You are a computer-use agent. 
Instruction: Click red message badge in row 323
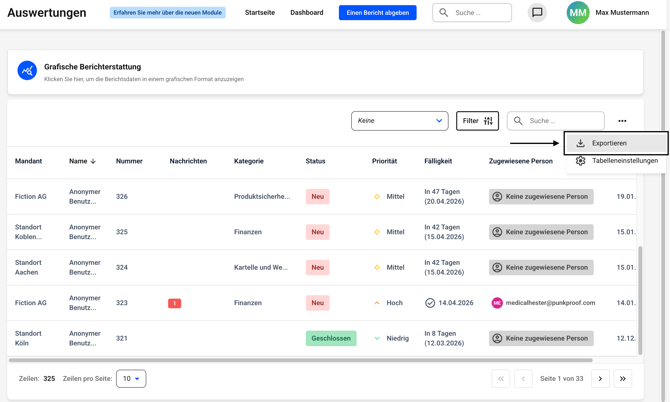(174, 303)
